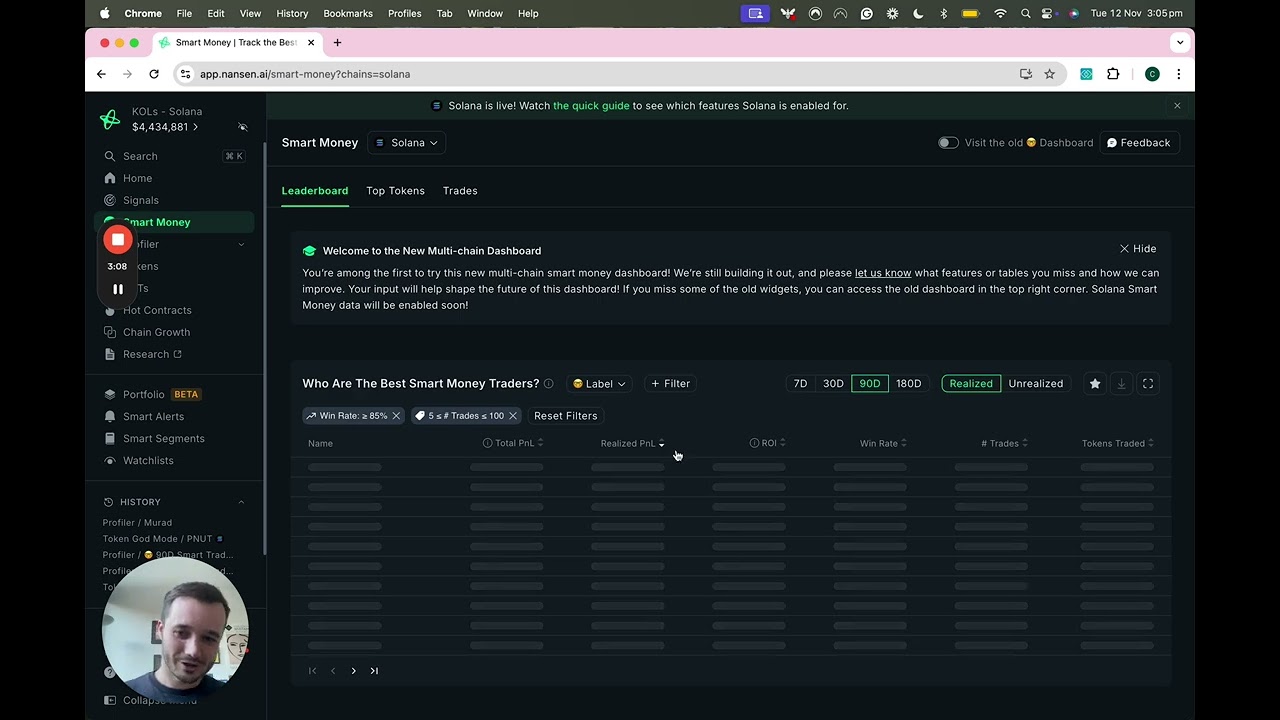Toggle hide balance eye icon
Viewport: 1280px width, 720px height.
[x=242, y=127]
